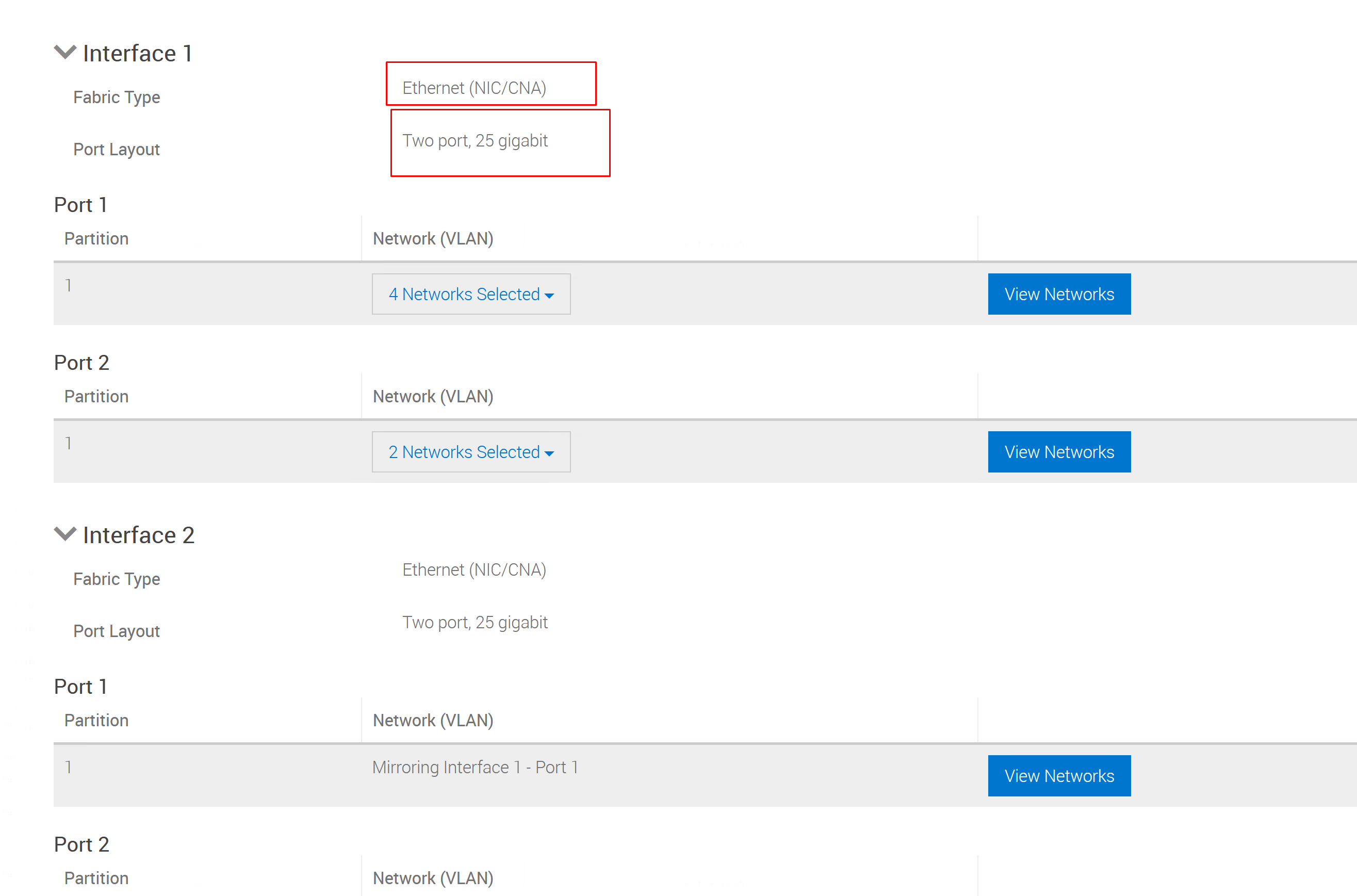Click View Networks for Interface 2 Port 1

[x=1059, y=776]
